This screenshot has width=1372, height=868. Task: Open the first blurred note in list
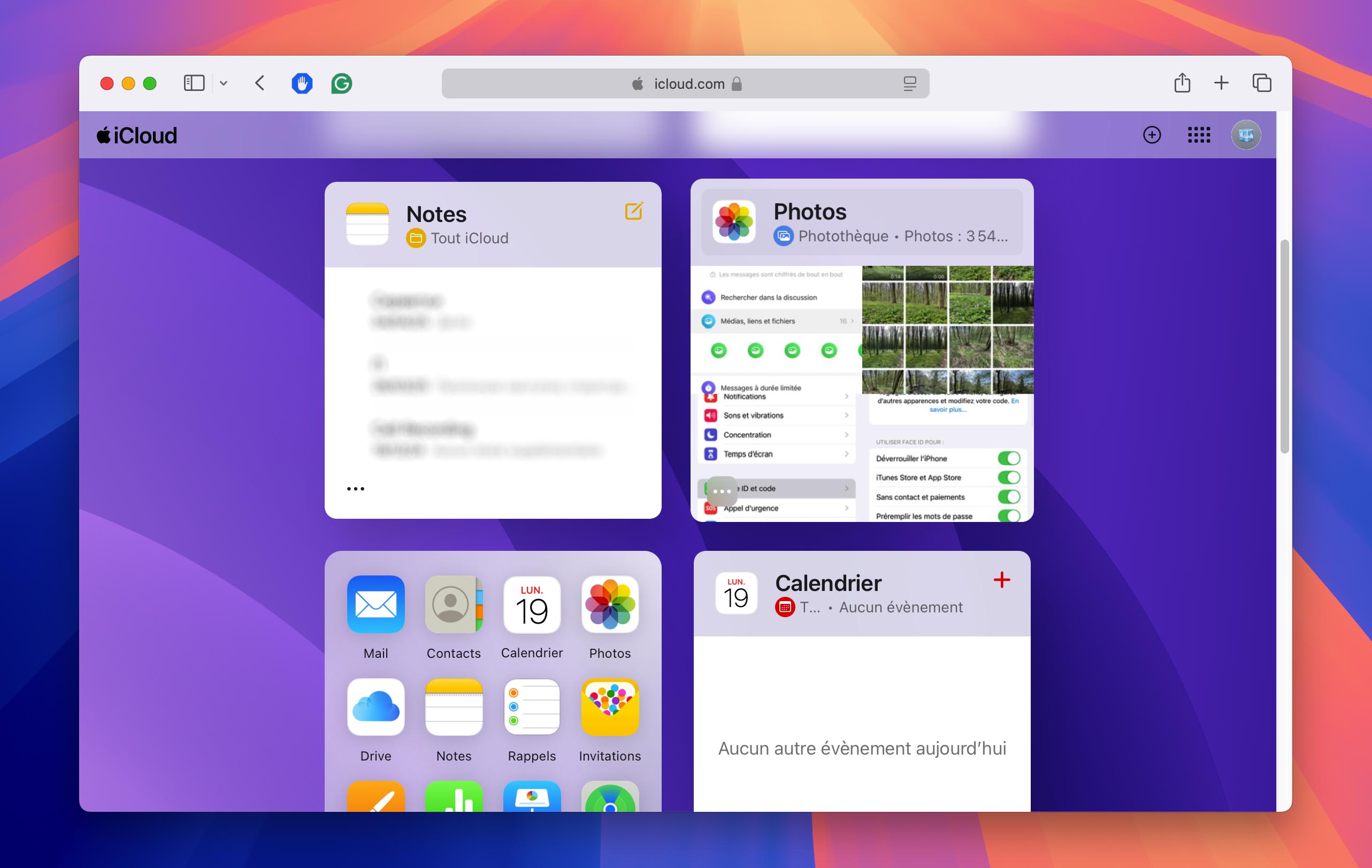click(x=493, y=311)
